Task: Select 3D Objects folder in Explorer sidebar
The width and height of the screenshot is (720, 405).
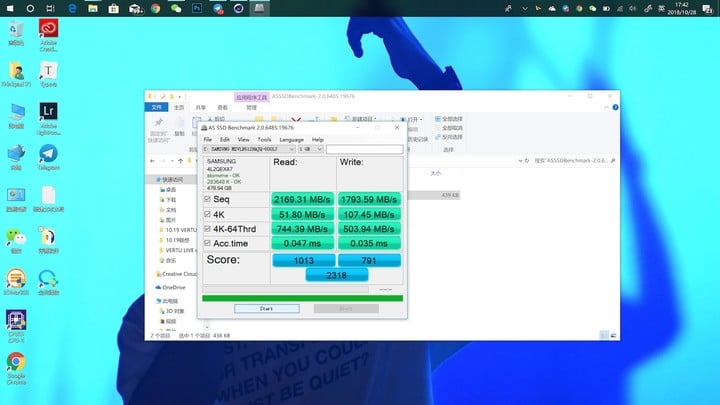Action: pyautogui.click(x=172, y=311)
